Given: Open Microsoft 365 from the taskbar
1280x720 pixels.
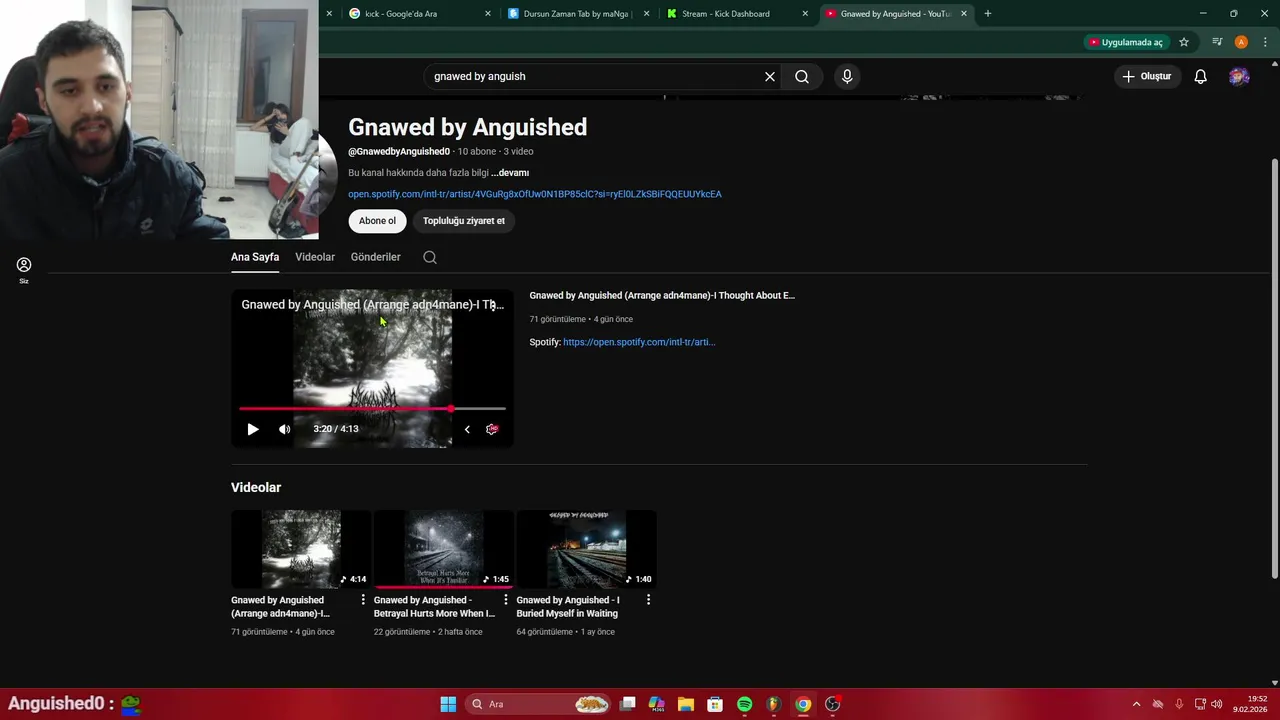Looking at the screenshot, I should tap(657, 704).
